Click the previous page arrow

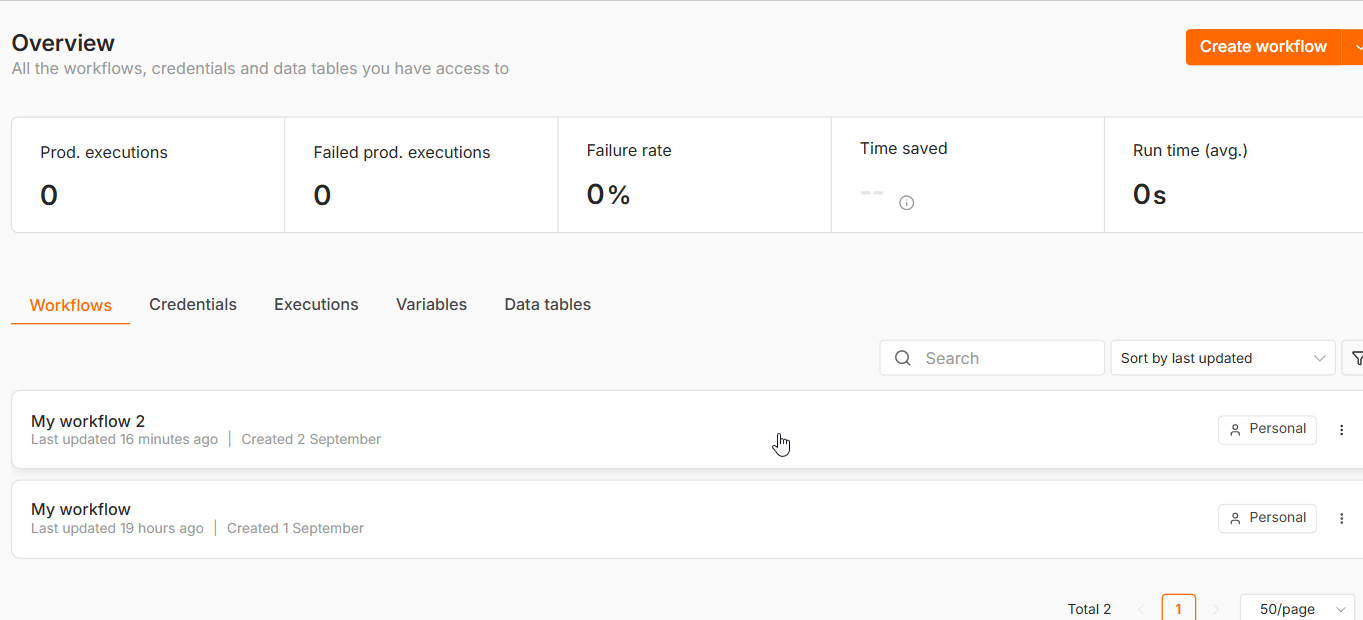1141,609
